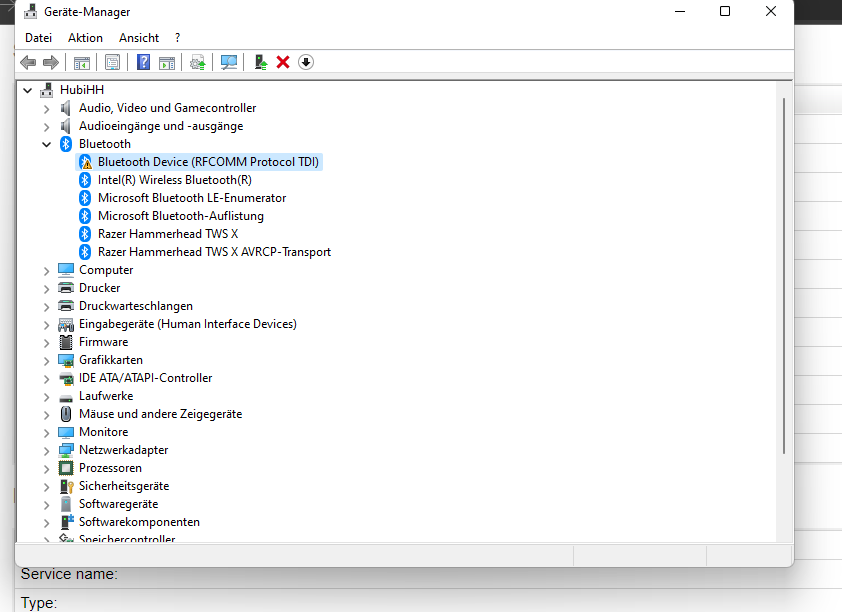This screenshot has height=612, width=842.
Task: Click the blue Help question mark icon
Action: (x=143, y=62)
